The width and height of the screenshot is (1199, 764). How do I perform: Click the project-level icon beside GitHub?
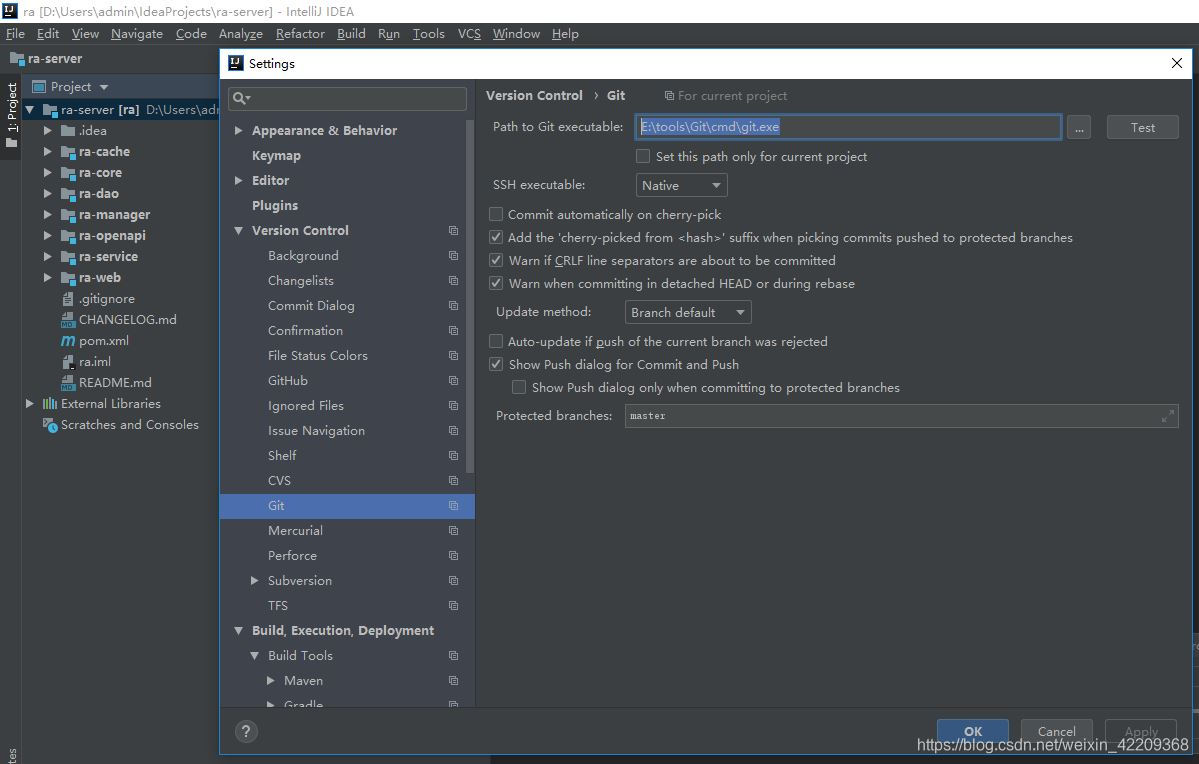tap(453, 380)
